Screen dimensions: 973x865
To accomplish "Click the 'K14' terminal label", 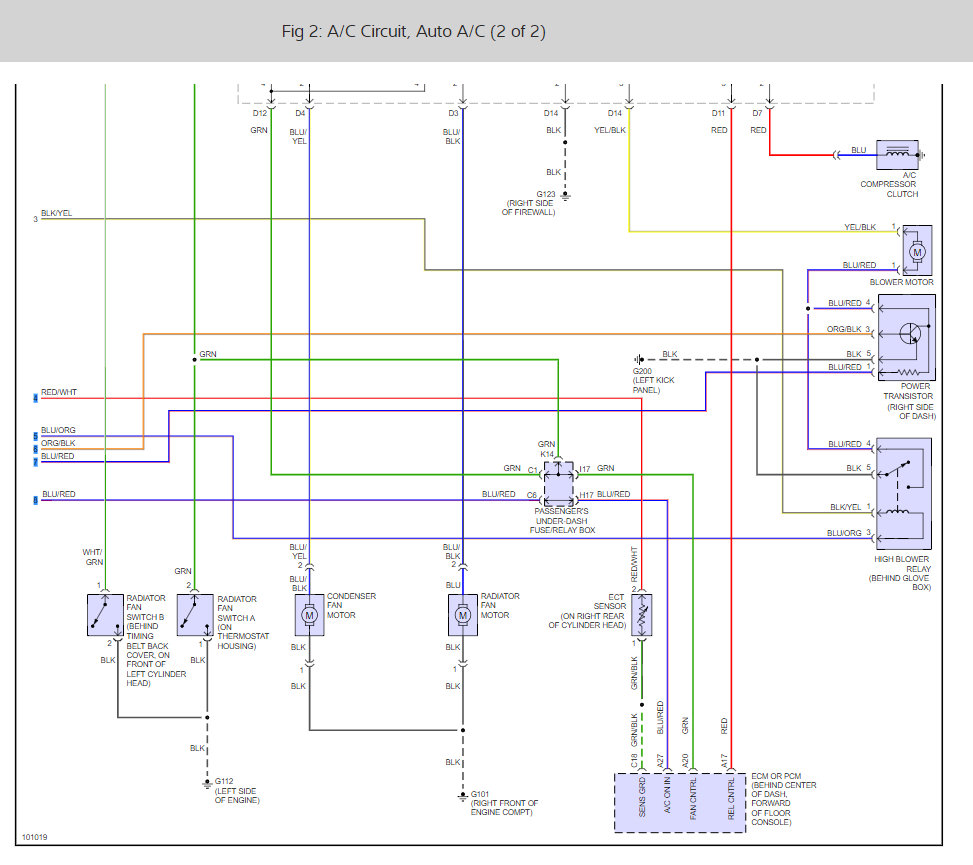I will (x=547, y=454).
